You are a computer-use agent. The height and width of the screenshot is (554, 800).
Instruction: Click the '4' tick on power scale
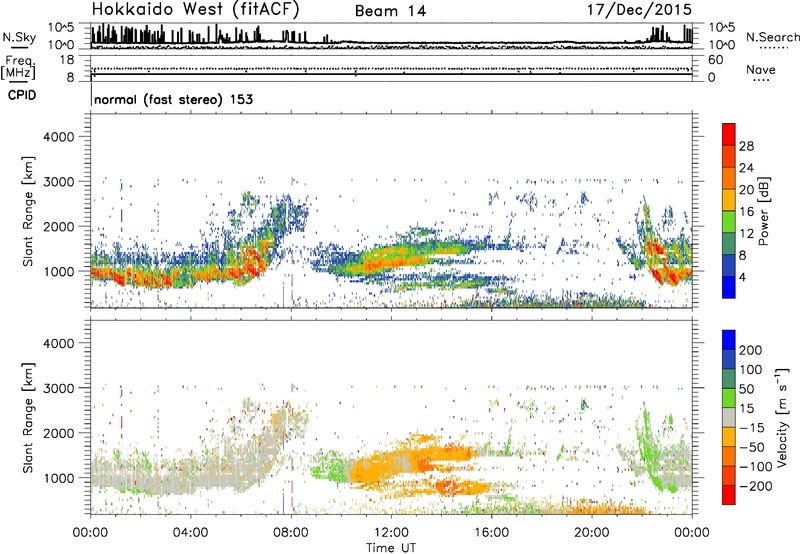pyautogui.click(x=742, y=277)
